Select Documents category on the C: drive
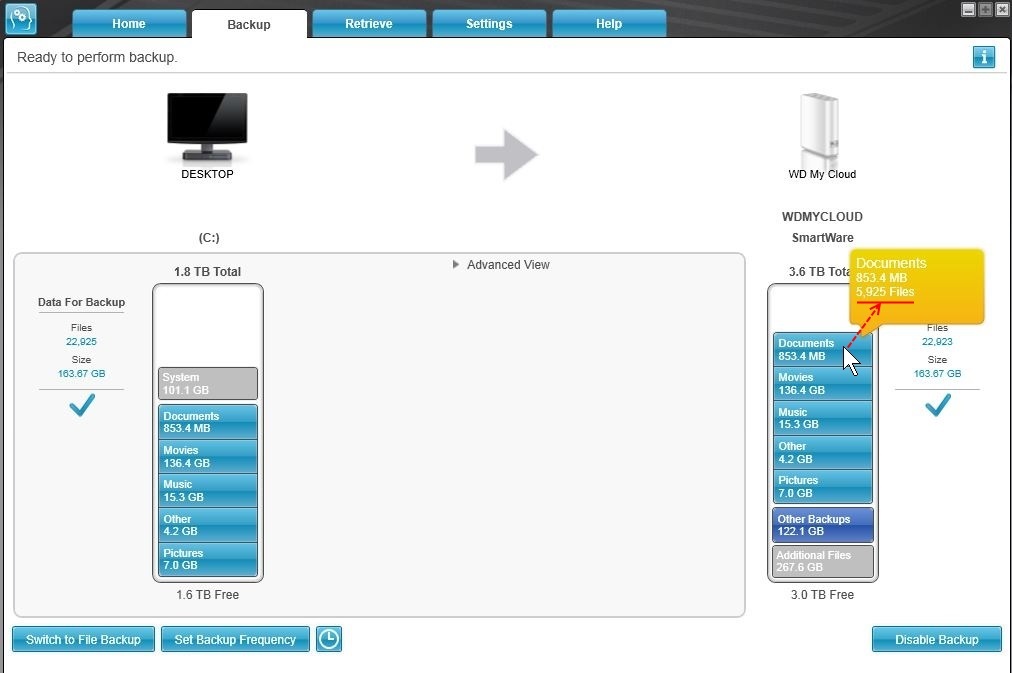This screenshot has width=1012, height=673. [x=208, y=422]
